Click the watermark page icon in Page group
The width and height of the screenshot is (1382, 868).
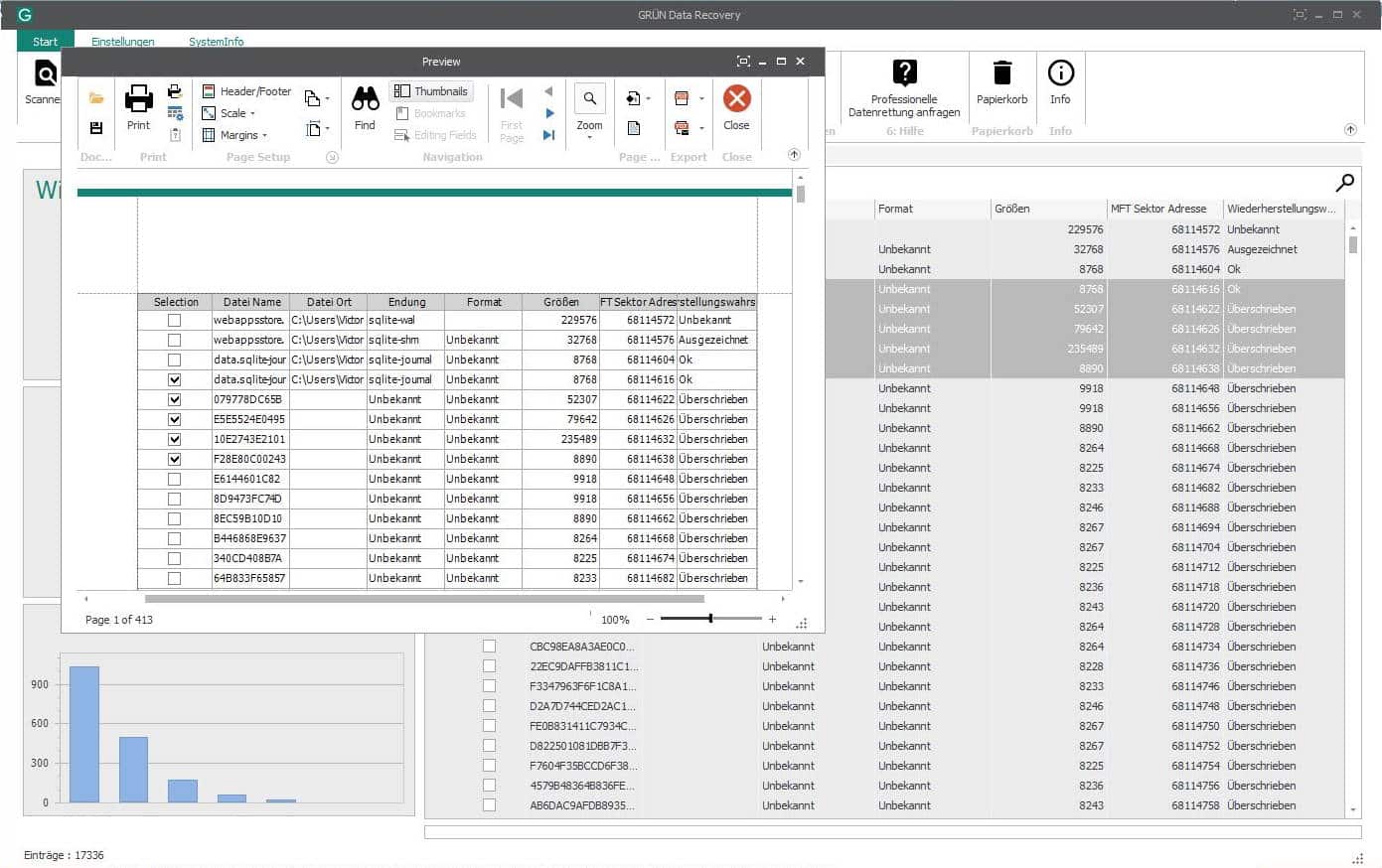tap(633, 128)
